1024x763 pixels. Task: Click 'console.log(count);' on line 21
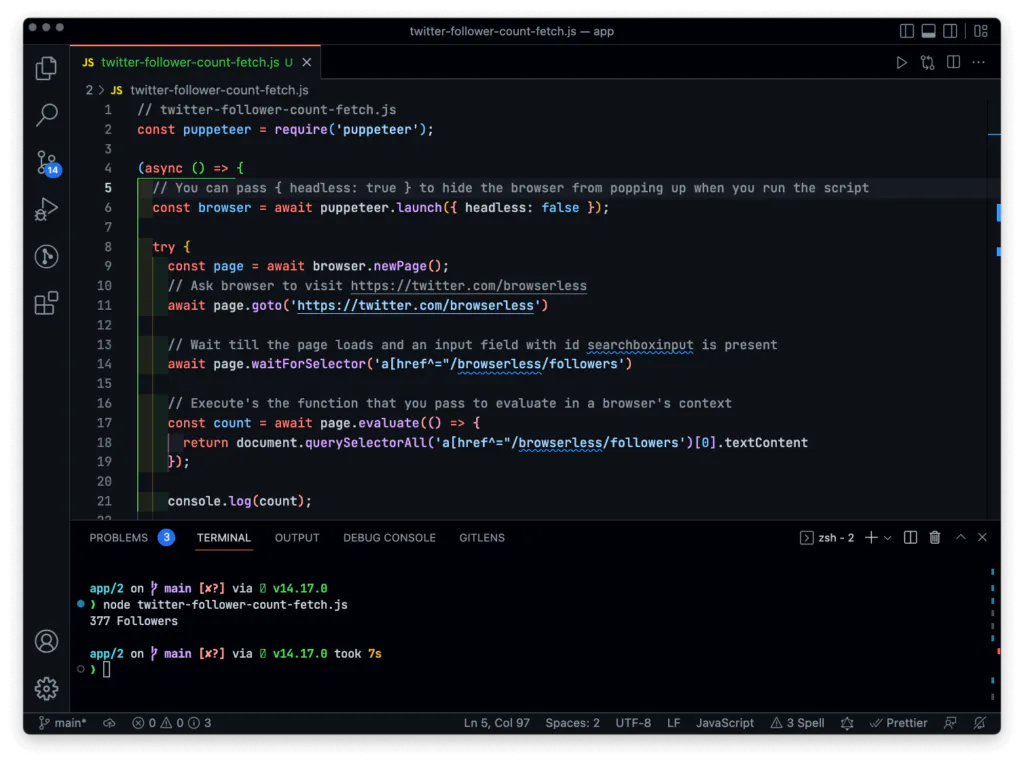click(x=240, y=501)
